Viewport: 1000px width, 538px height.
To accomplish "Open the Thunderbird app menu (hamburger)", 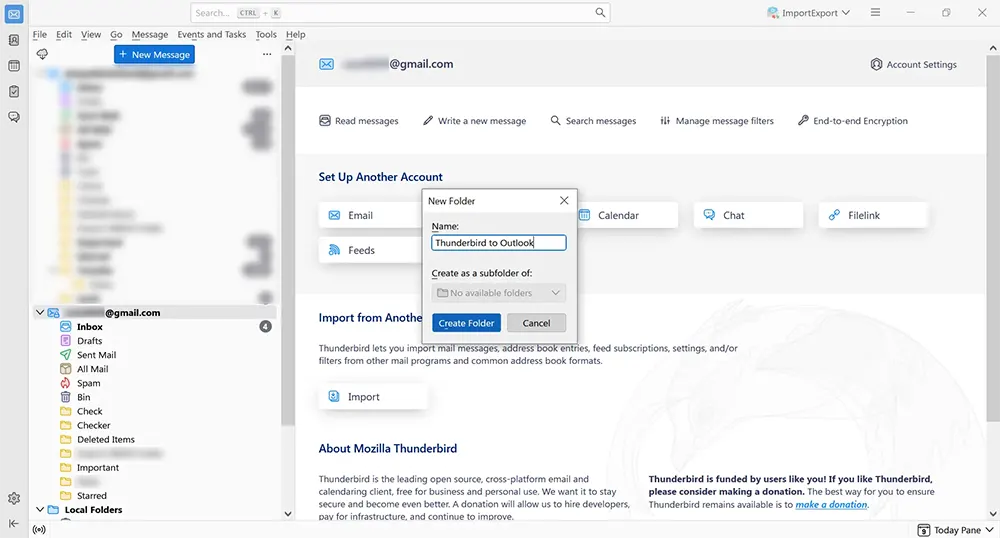I will click(x=876, y=13).
